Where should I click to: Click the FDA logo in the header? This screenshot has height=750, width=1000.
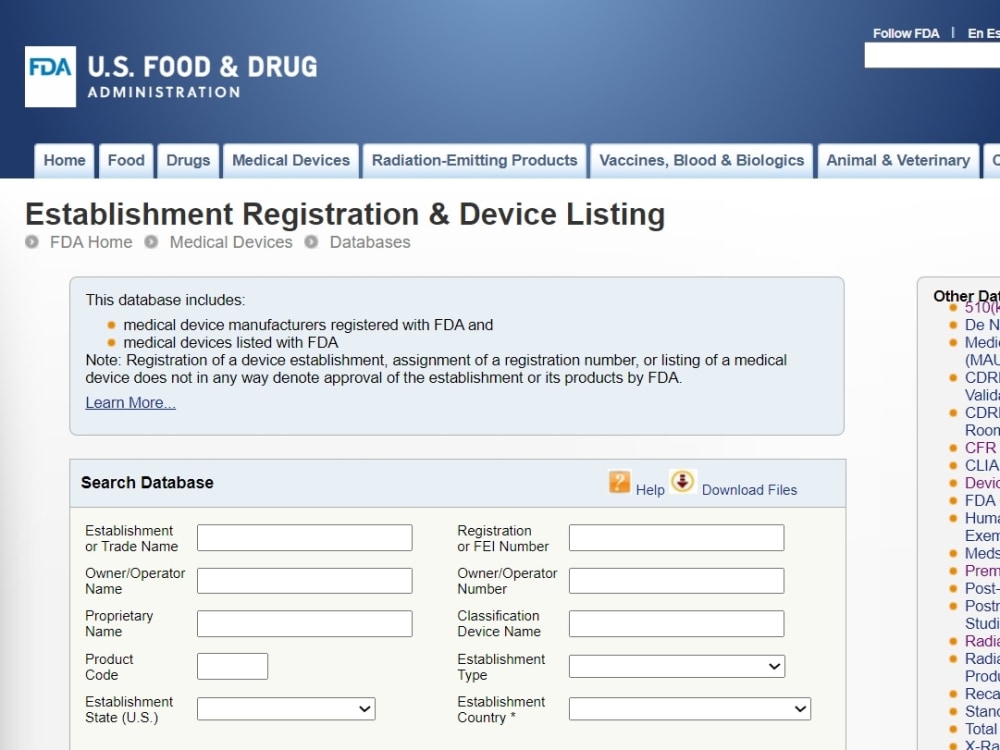click(x=49, y=76)
